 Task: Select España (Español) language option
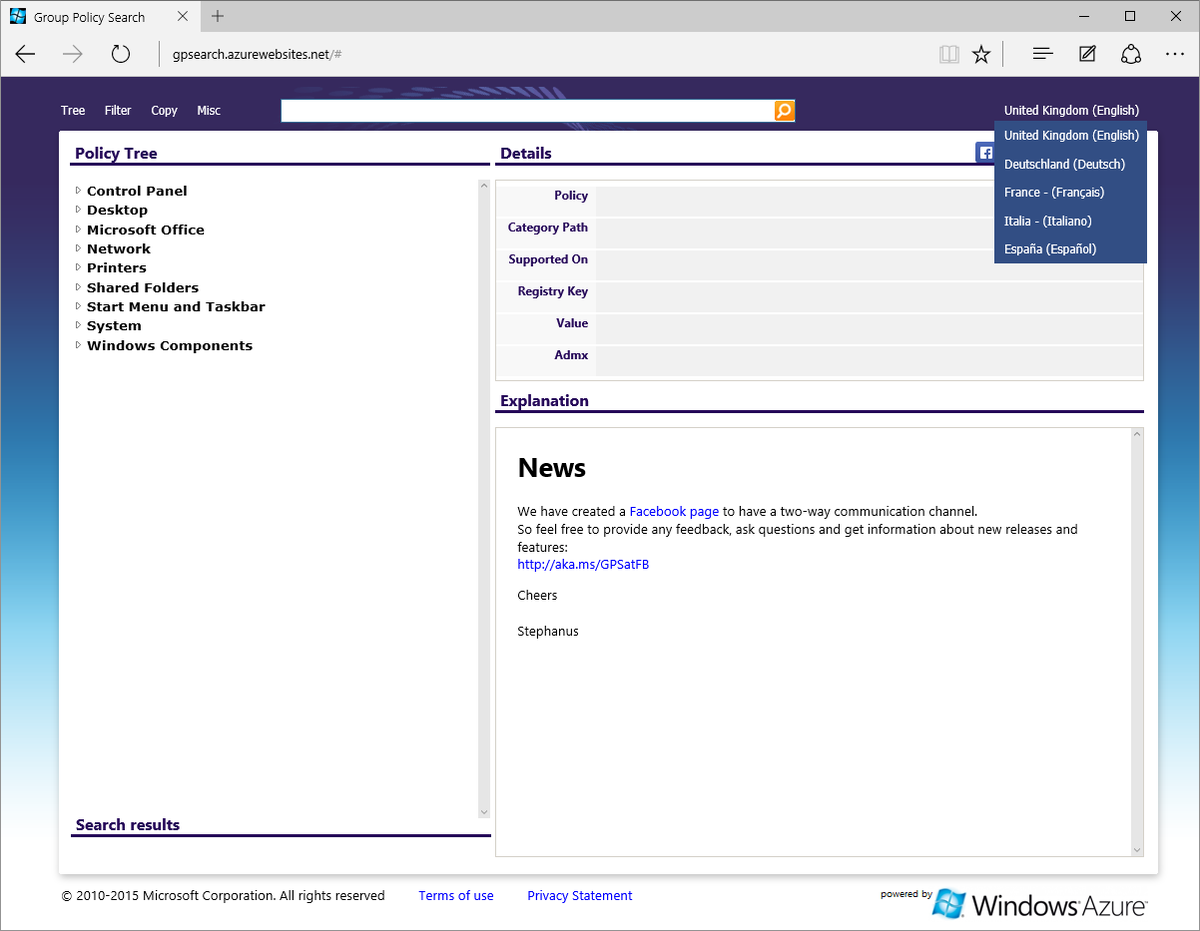click(x=1070, y=249)
